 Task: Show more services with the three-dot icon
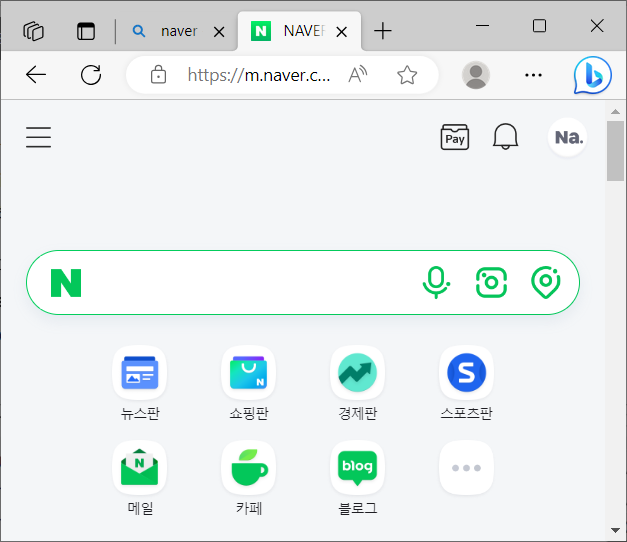[x=466, y=468]
